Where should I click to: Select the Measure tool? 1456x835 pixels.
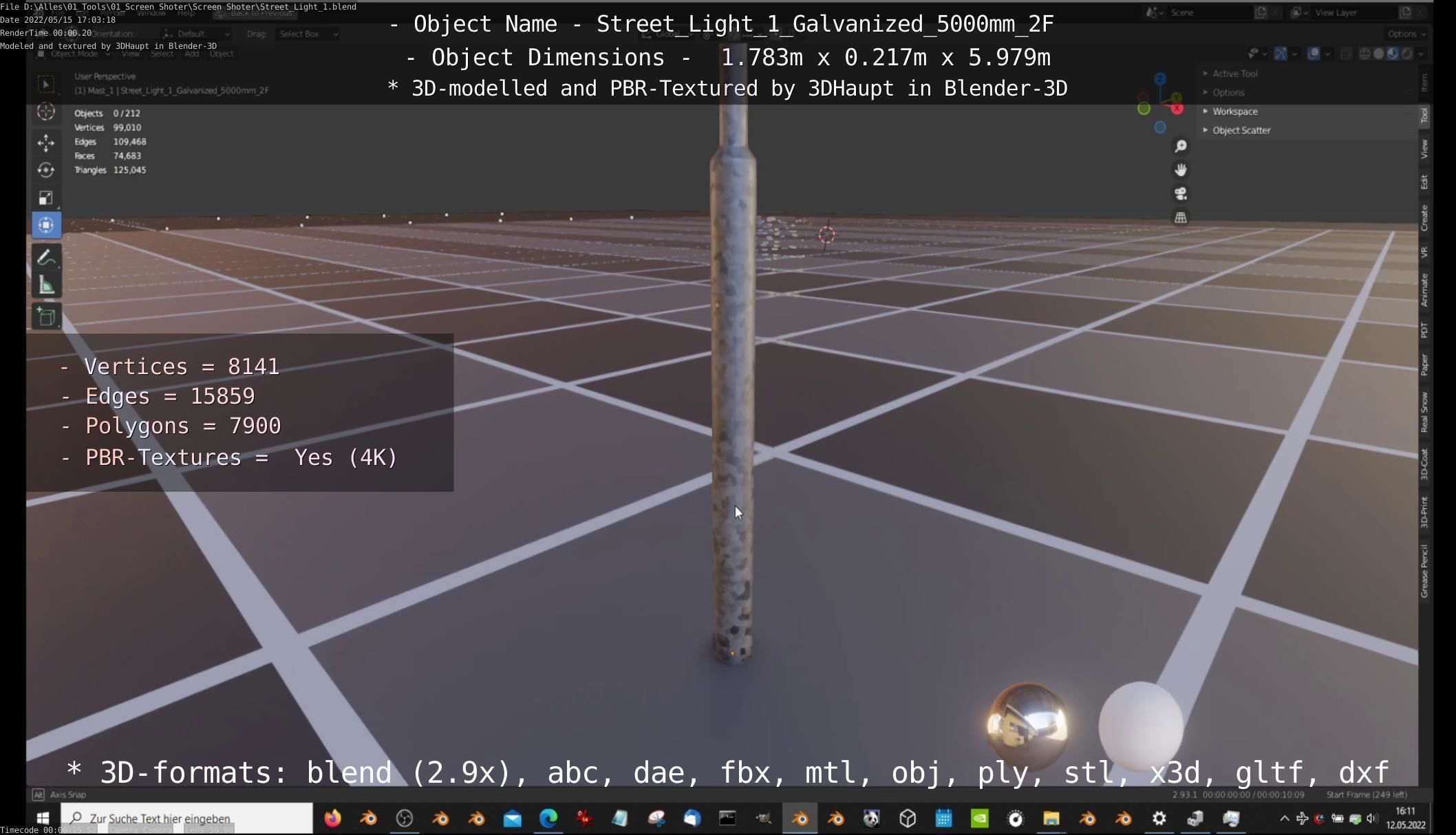coord(46,285)
